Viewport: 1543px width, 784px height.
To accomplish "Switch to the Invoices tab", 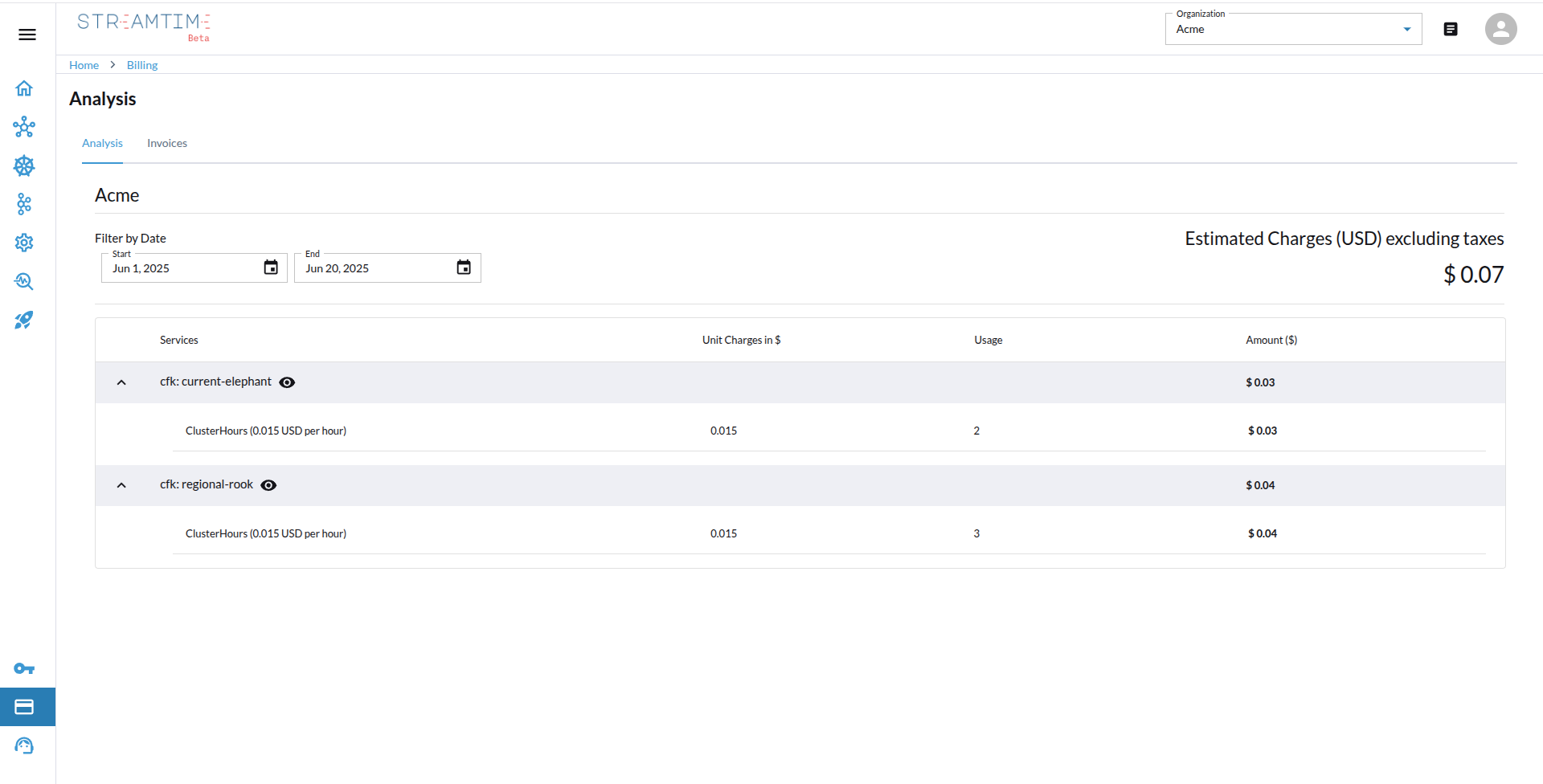I will click(x=167, y=143).
